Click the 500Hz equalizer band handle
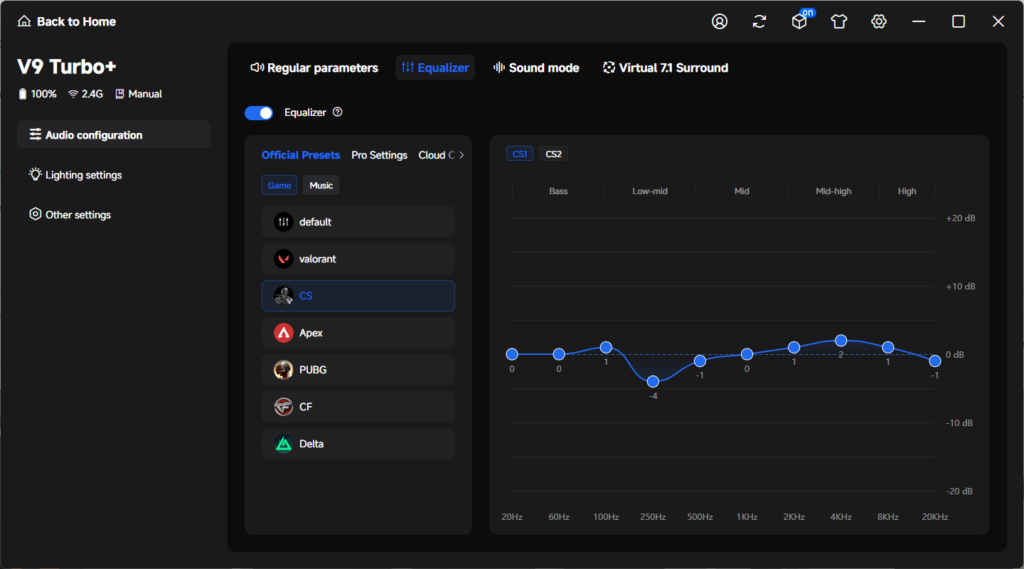Viewport: 1024px width, 569px height. coord(700,361)
